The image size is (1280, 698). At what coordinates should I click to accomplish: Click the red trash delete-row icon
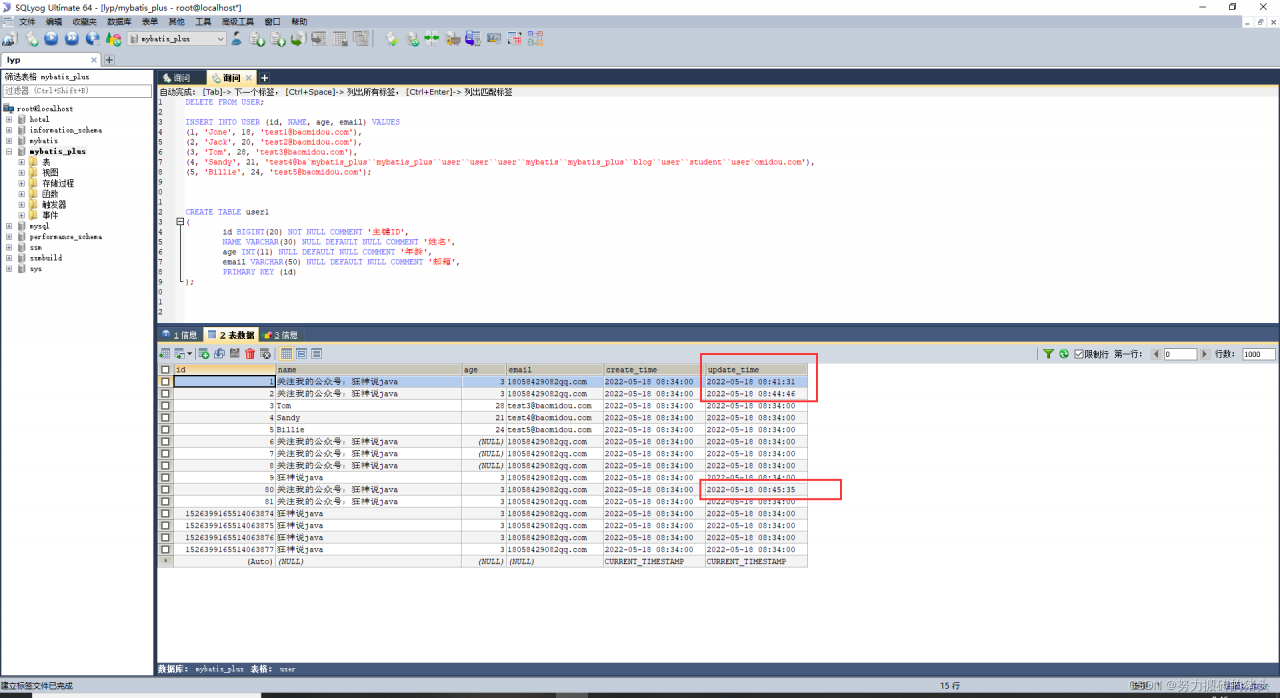click(x=250, y=354)
